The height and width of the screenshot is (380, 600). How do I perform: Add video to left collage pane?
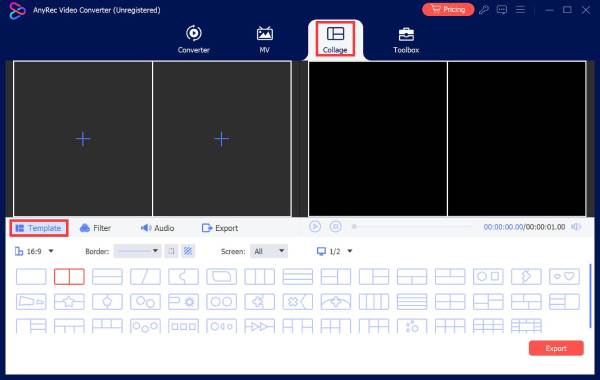click(x=83, y=139)
